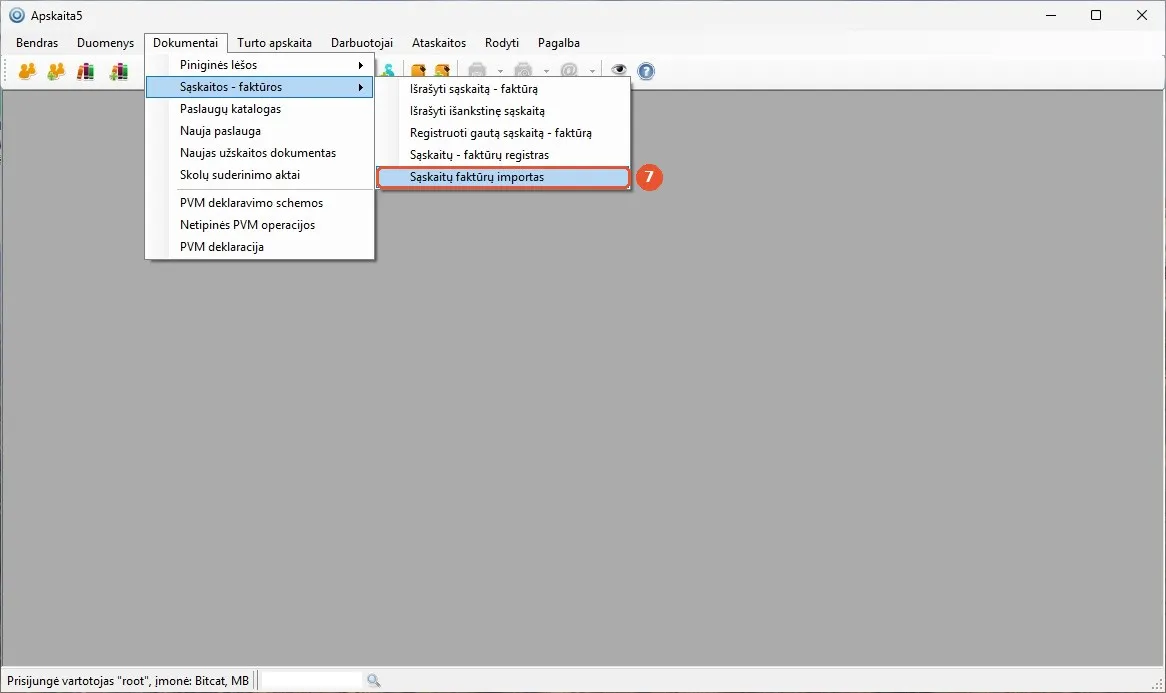This screenshot has height=693, width=1166.
Task: Maximize the Apskaita5 window
Action: coord(1095,15)
